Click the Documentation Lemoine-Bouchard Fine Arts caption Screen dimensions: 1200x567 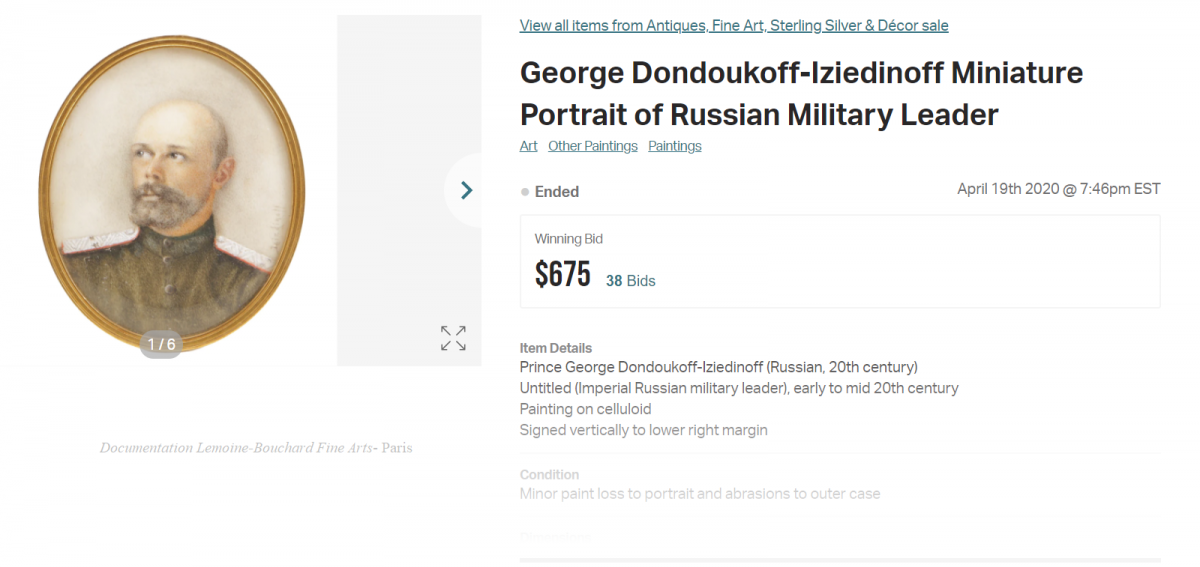click(256, 448)
